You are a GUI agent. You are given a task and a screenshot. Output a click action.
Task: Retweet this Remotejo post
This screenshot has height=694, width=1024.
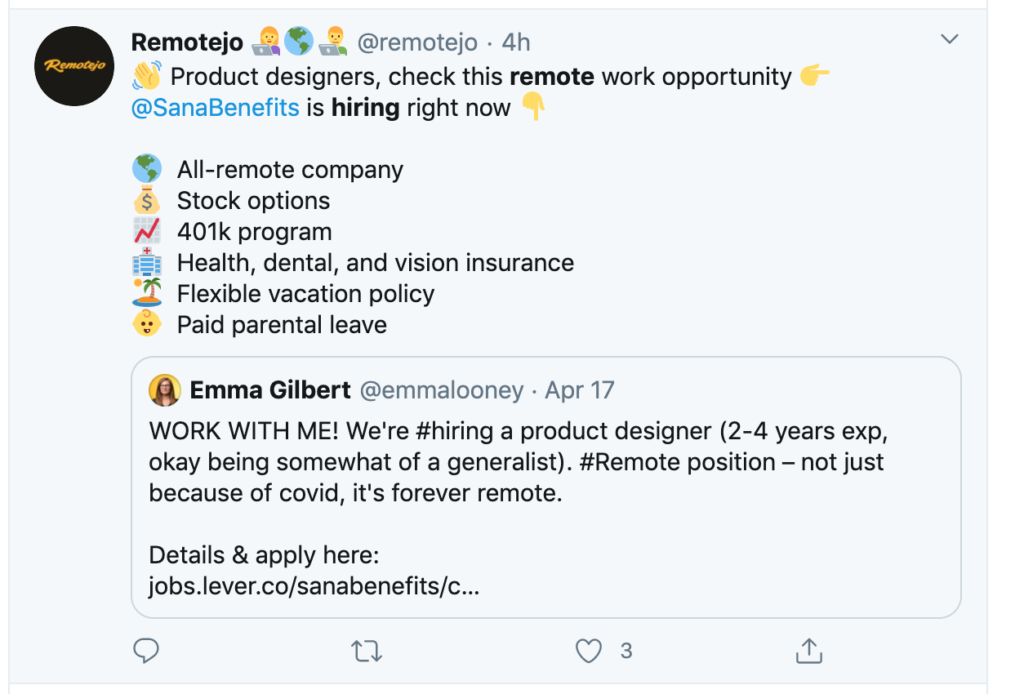[367, 652]
